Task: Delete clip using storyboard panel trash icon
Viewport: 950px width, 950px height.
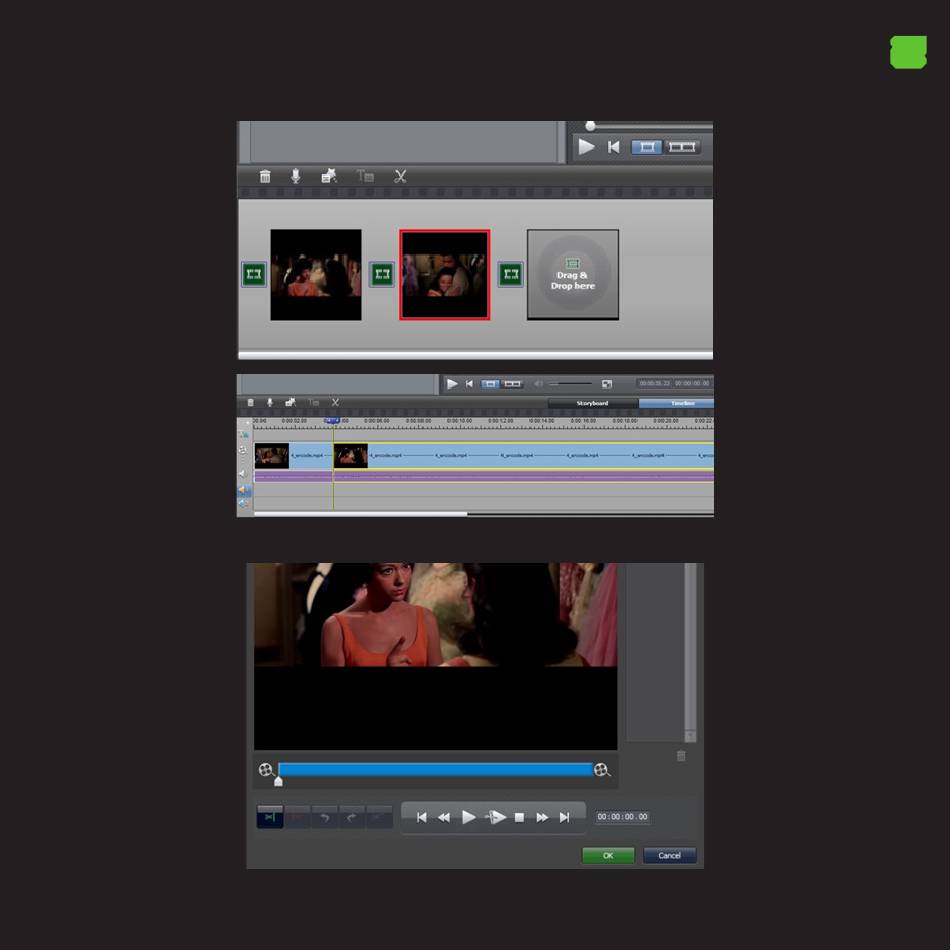Action: pos(265,176)
